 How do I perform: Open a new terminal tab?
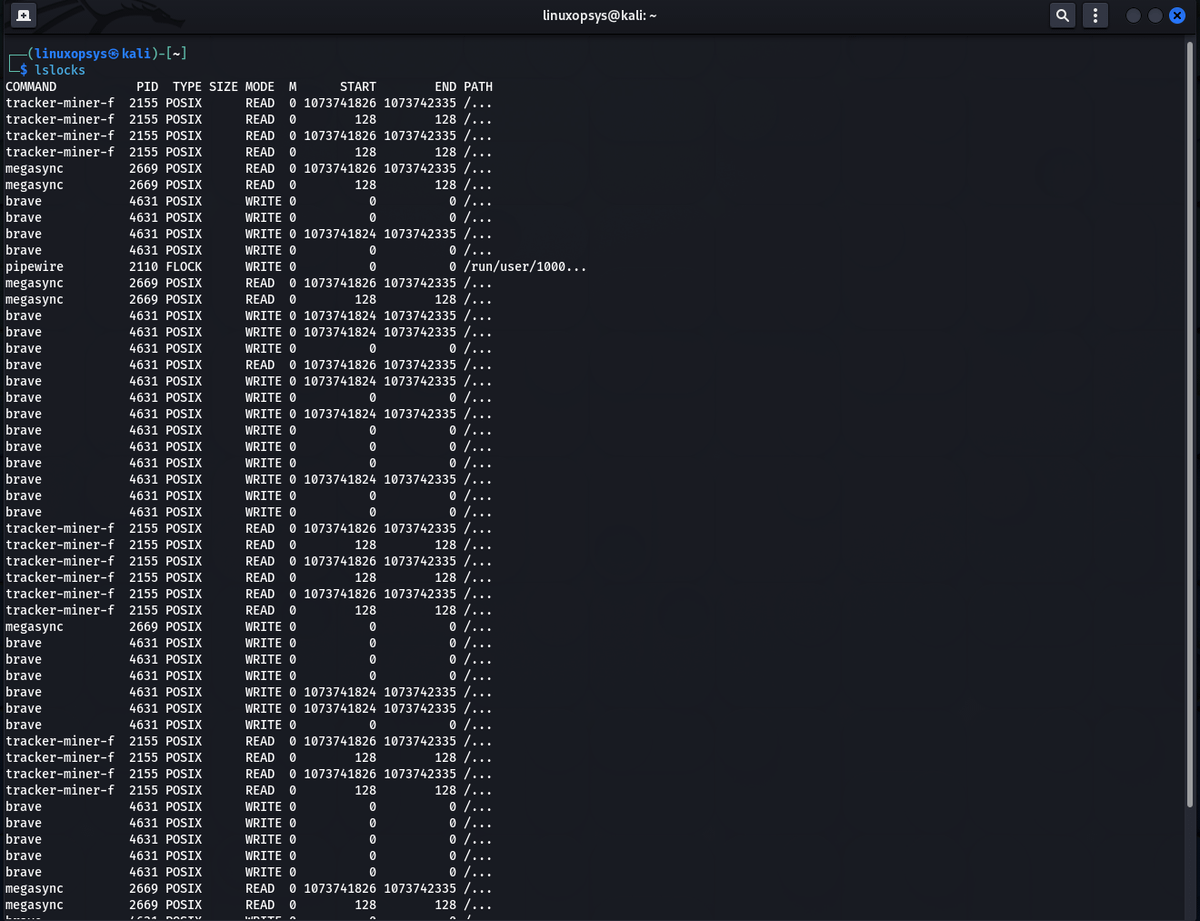tap(23, 15)
